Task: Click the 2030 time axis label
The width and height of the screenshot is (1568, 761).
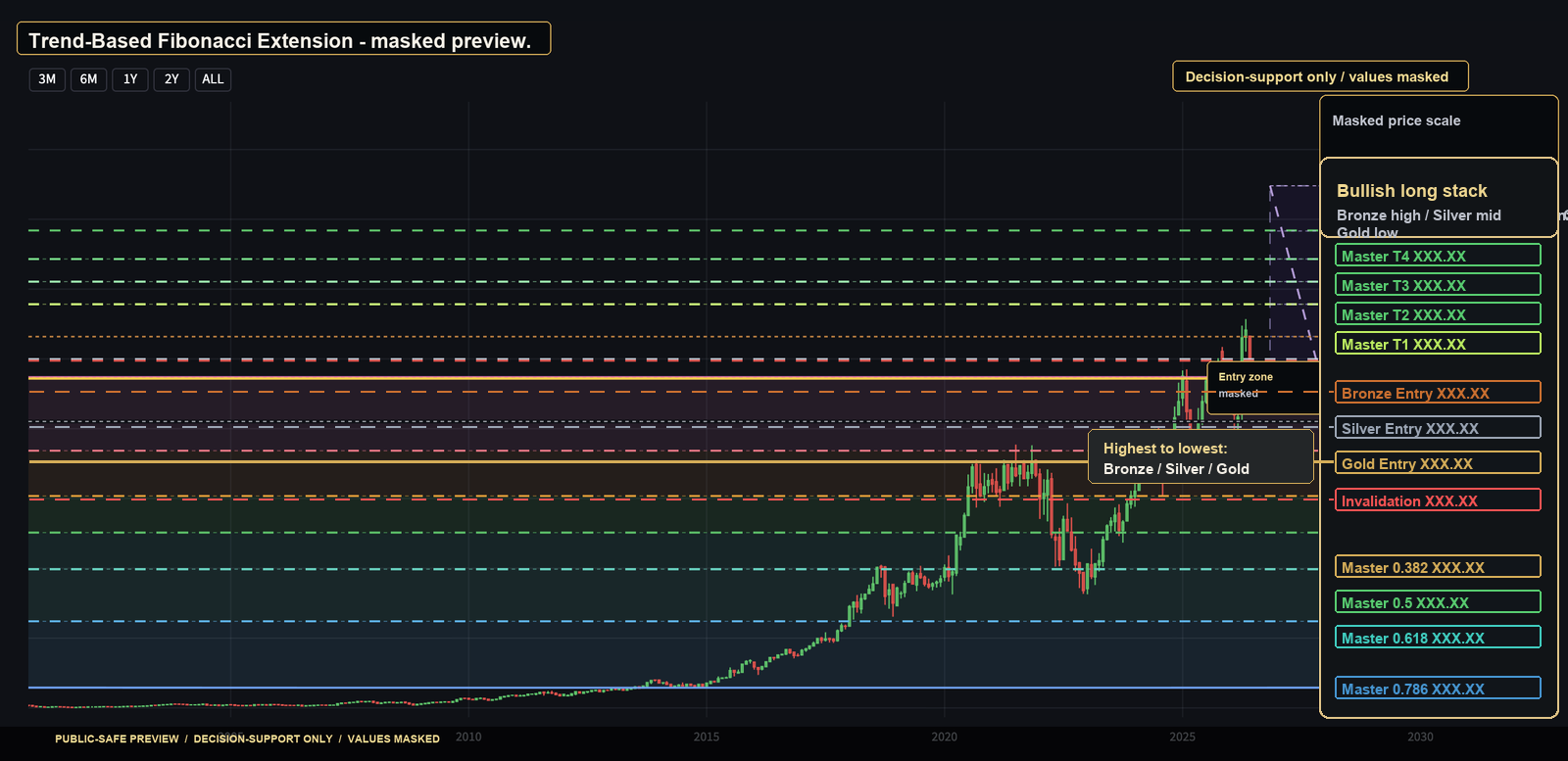Action: point(1420,737)
